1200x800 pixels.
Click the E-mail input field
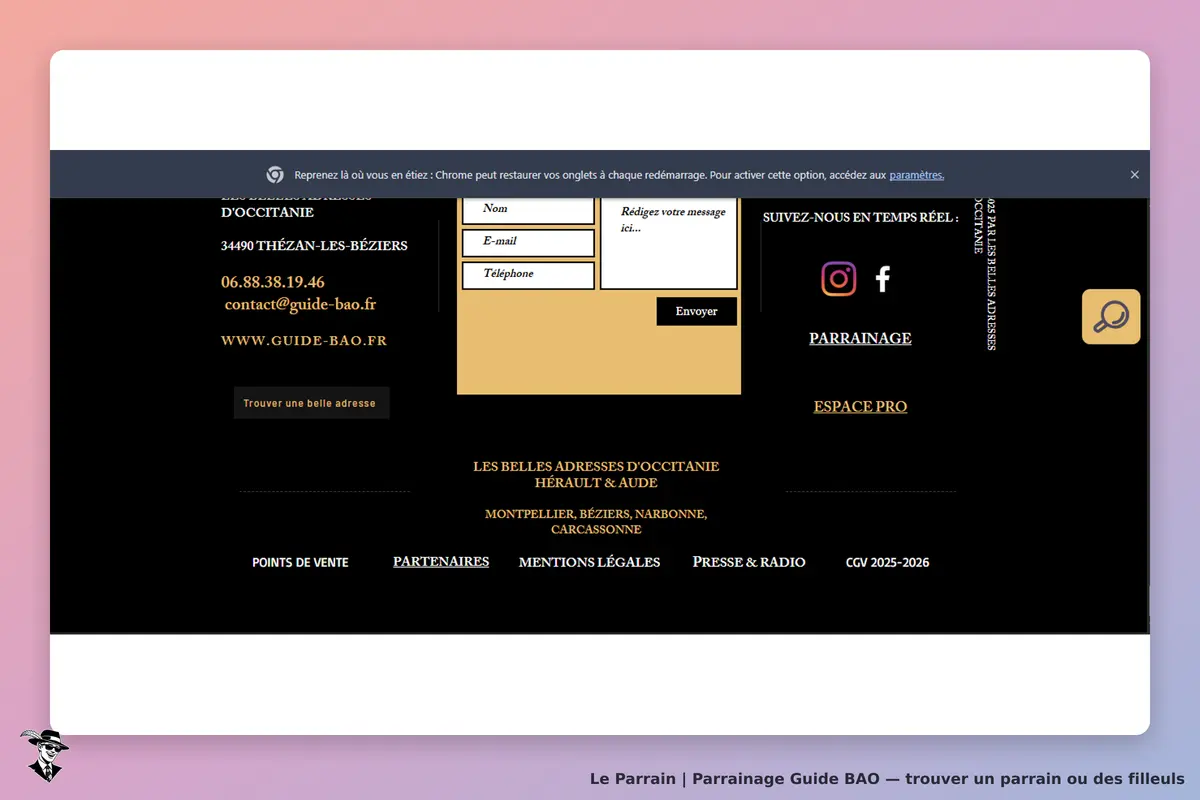(x=528, y=243)
